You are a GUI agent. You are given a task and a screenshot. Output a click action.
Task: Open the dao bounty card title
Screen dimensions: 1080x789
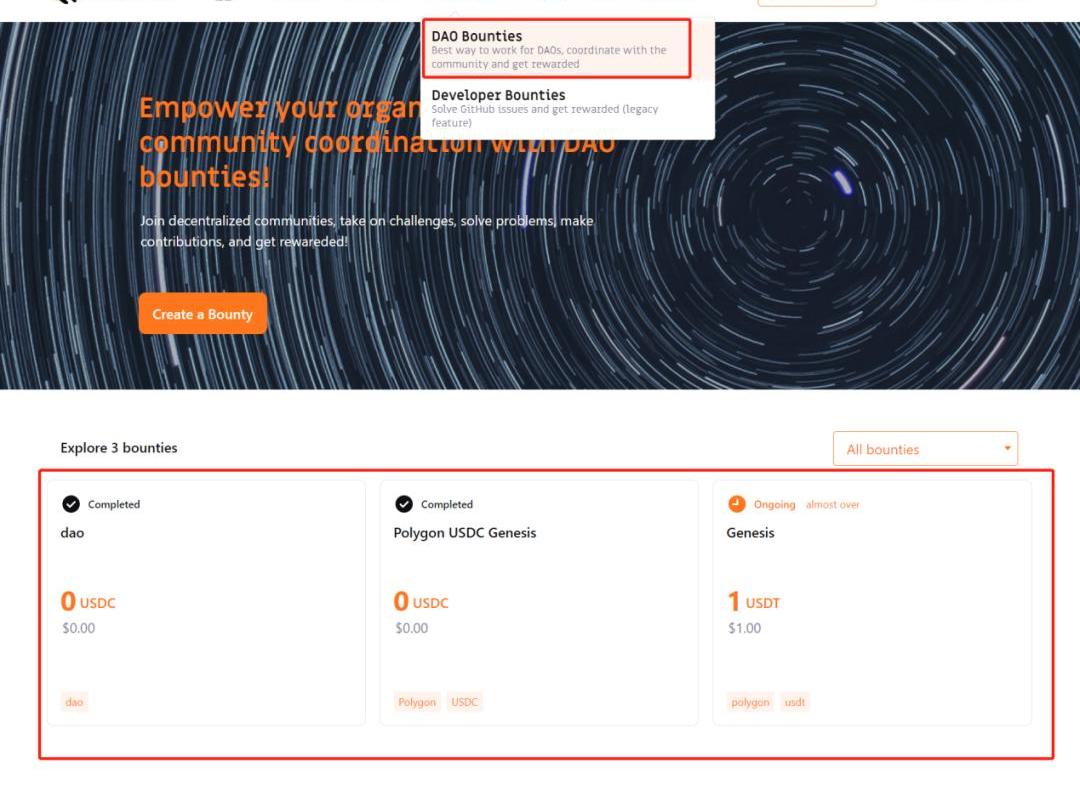[x=72, y=533]
